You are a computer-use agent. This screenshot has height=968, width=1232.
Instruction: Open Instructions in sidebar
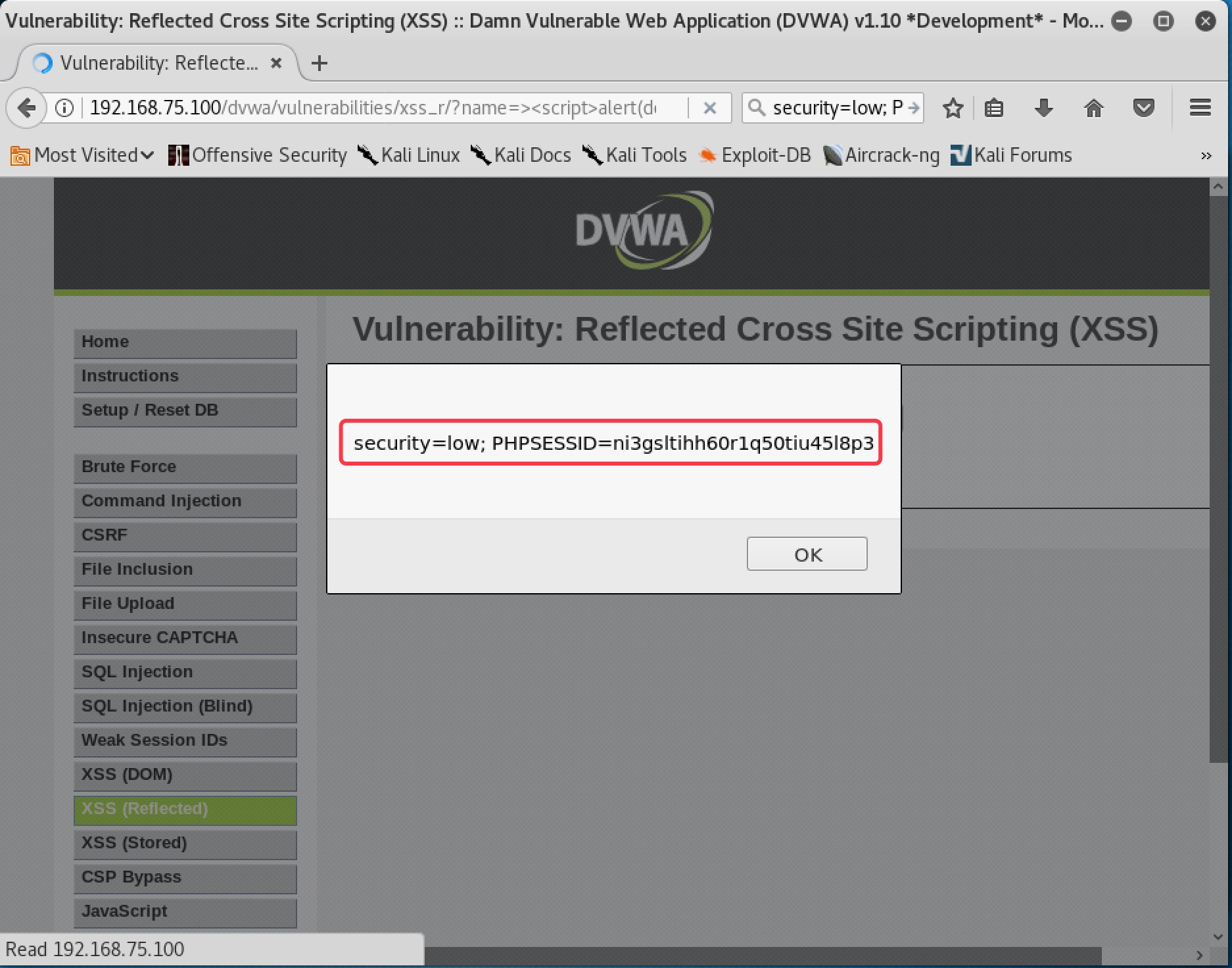tap(185, 377)
